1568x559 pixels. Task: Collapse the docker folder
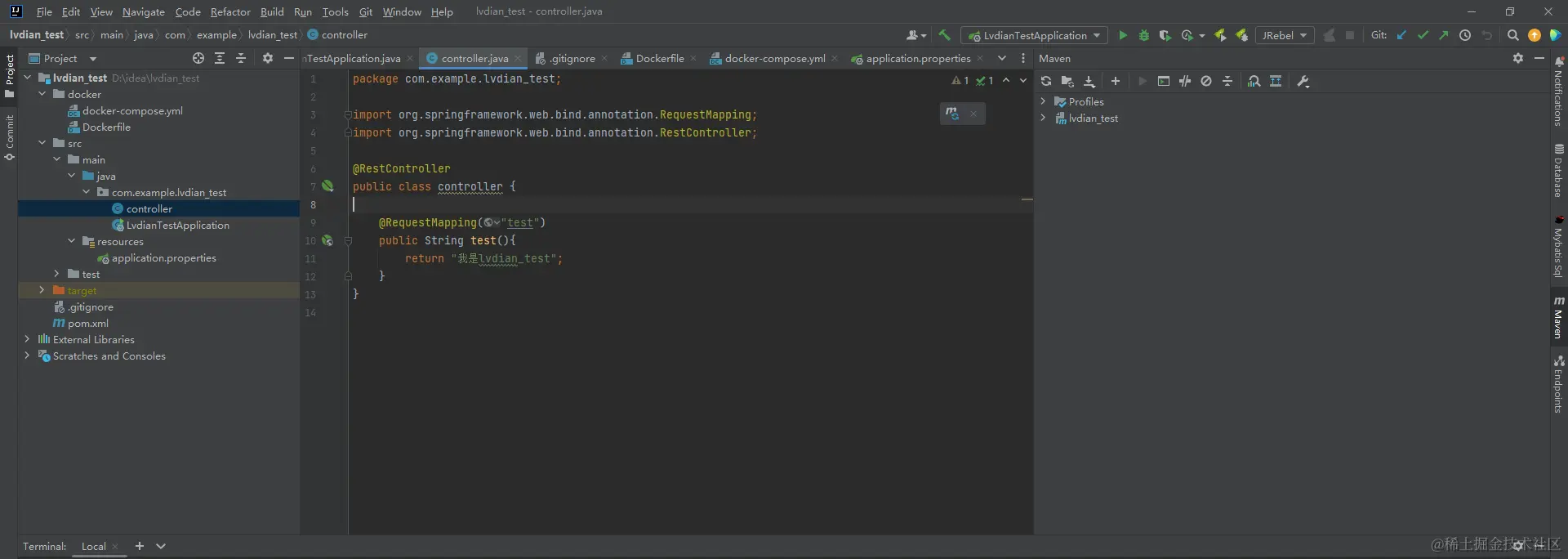42,94
